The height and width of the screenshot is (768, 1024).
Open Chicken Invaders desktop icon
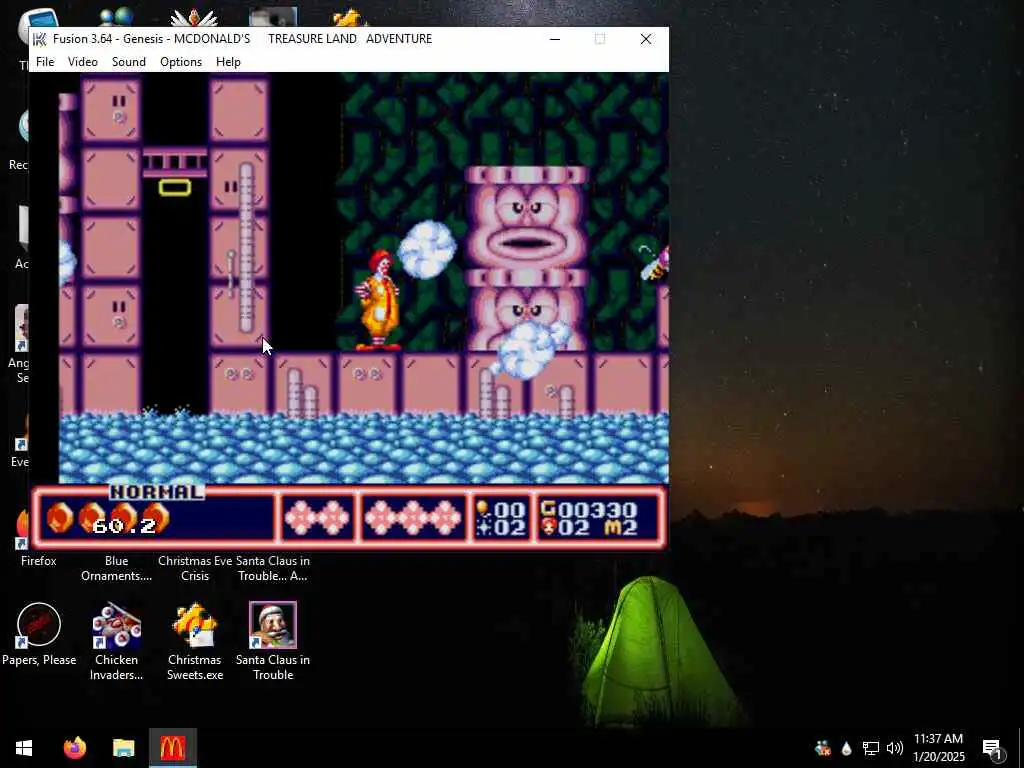[116, 641]
